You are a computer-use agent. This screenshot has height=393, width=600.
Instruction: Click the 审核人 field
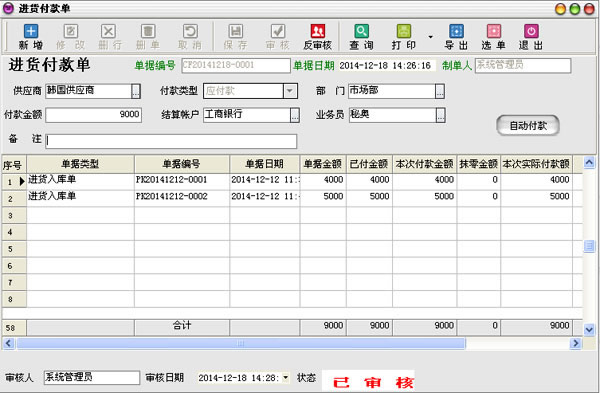[92, 378]
